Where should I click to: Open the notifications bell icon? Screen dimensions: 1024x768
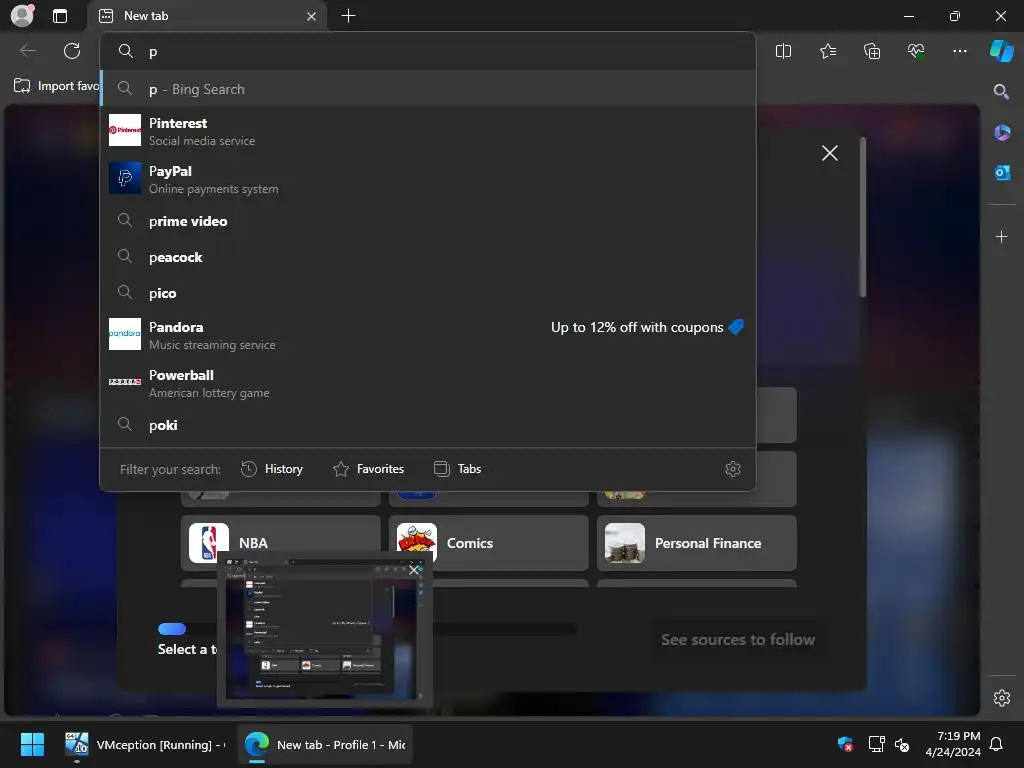pyautogui.click(x=997, y=744)
